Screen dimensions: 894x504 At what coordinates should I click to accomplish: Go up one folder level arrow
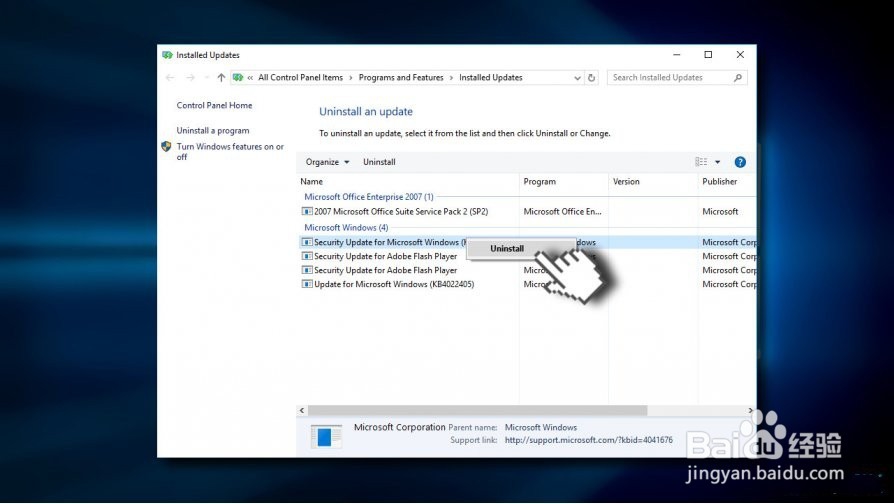[x=221, y=78]
